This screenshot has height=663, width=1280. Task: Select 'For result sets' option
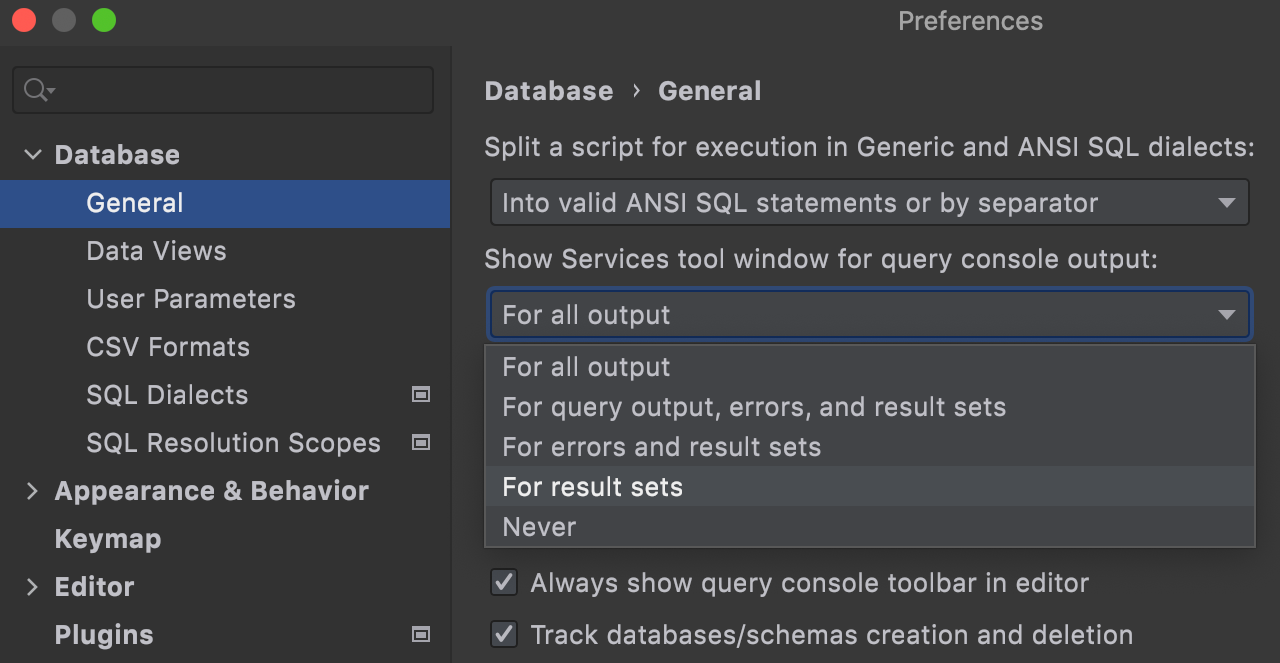(x=593, y=487)
